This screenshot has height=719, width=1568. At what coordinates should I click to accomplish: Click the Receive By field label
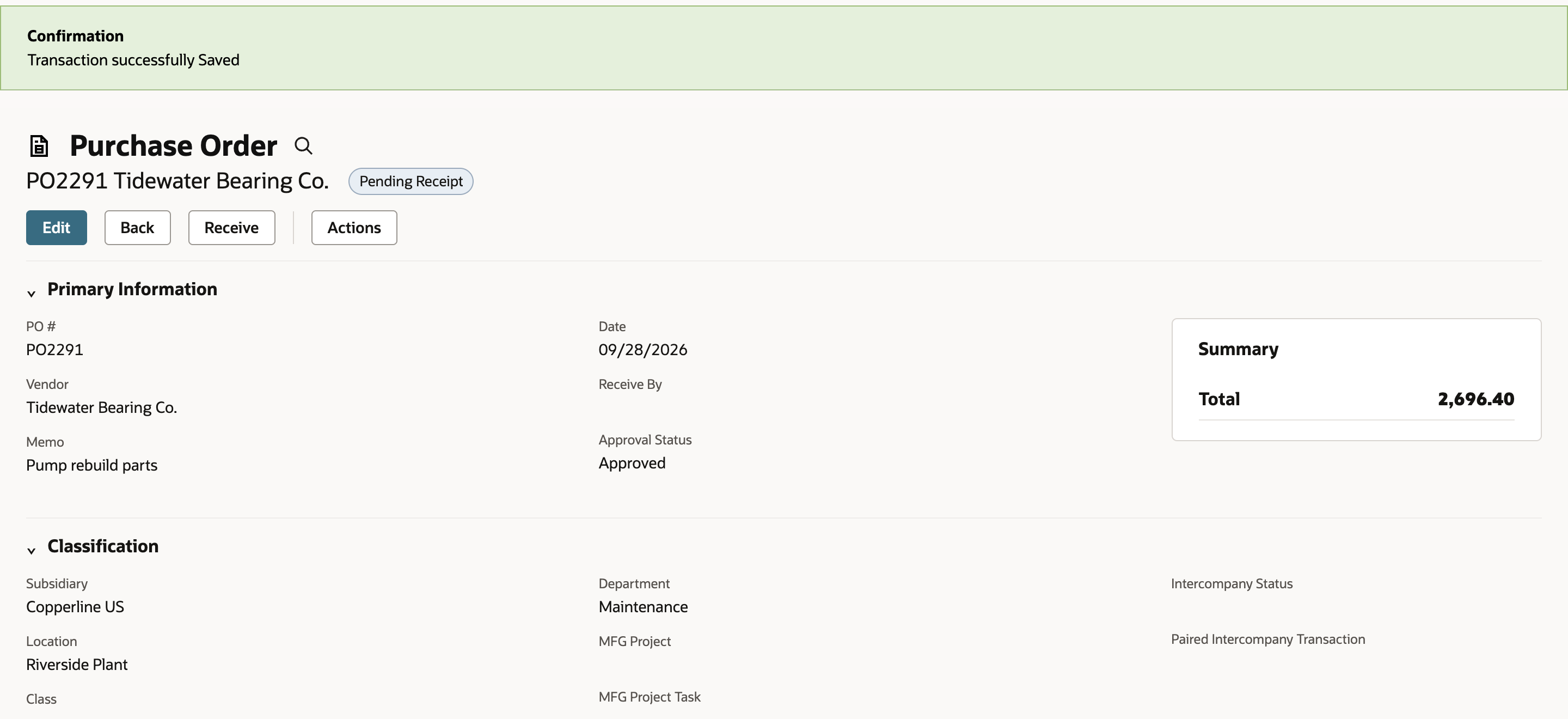(x=630, y=384)
